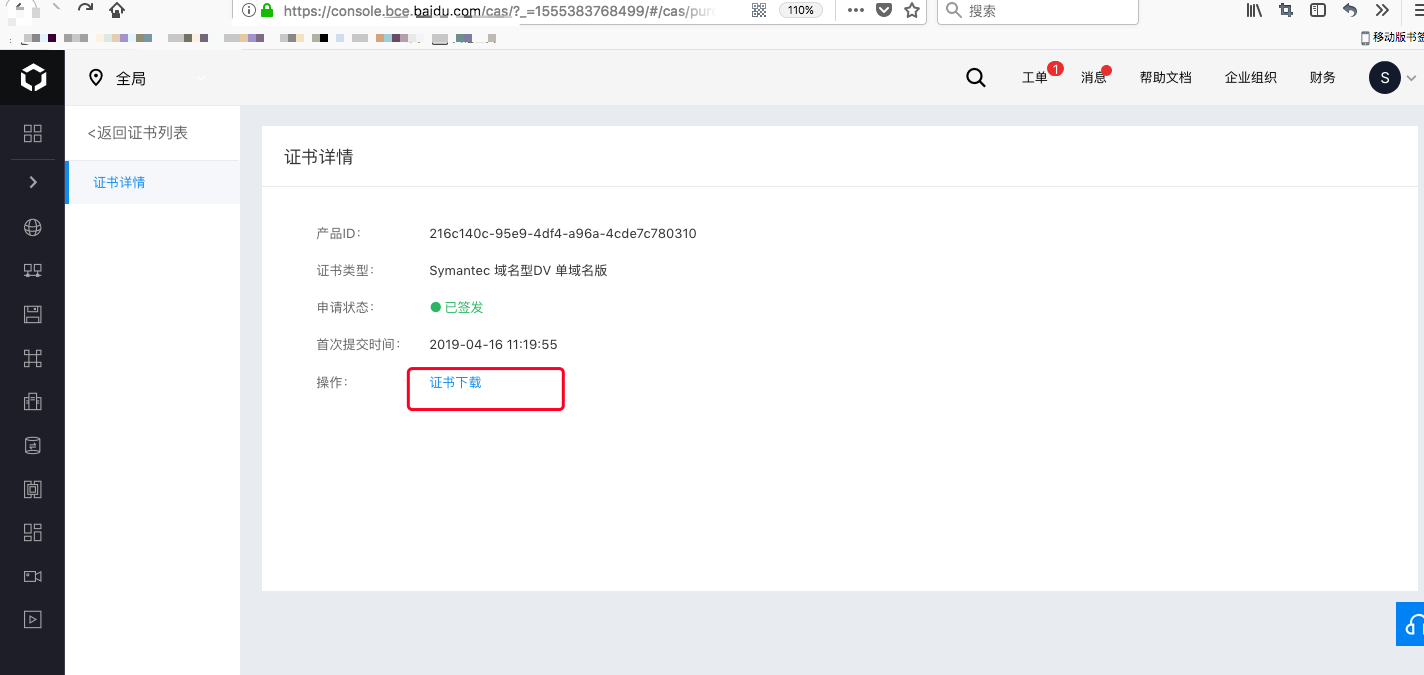The height and width of the screenshot is (675, 1424).
Task: Click the console search magnifier icon
Action: (976, 77)
